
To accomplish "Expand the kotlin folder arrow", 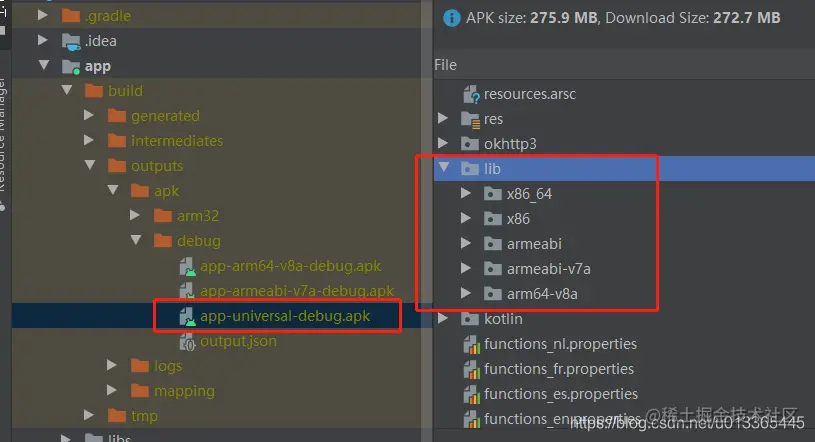I will (x=443, y=318).
